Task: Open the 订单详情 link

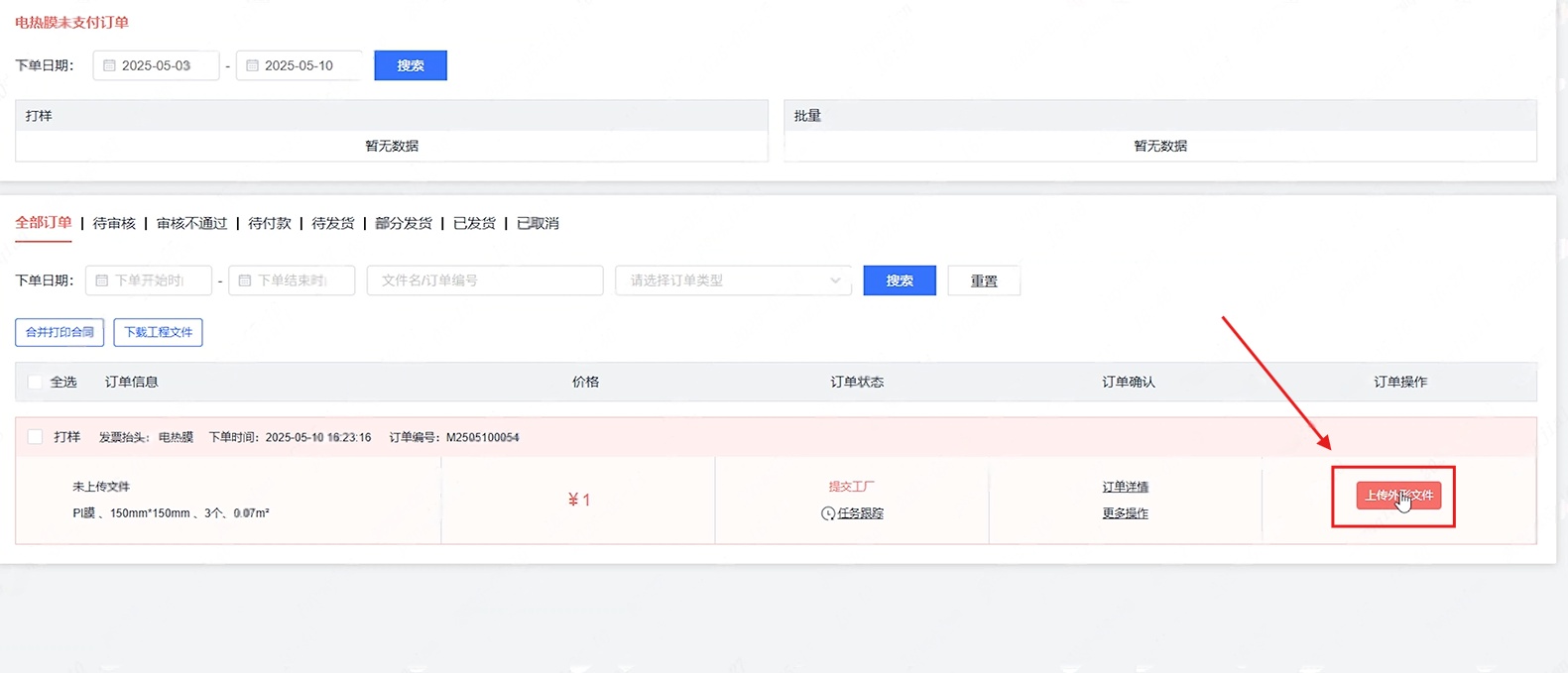Action: [x=1125, y=487]
